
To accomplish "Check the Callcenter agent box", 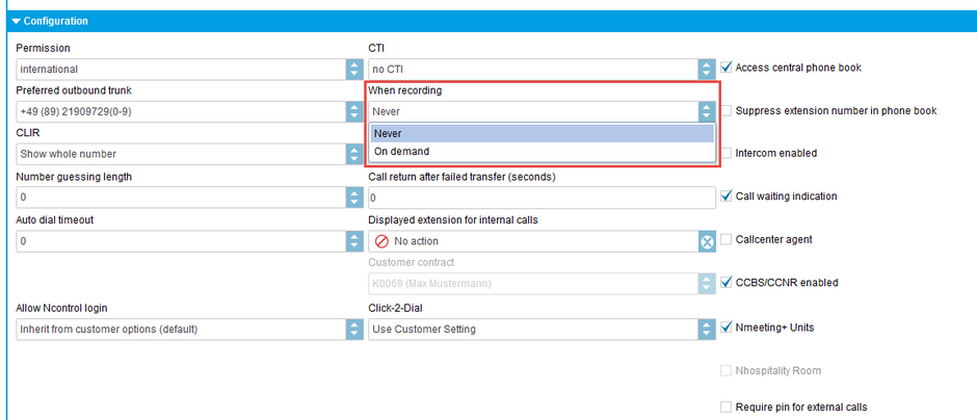I will (726, 239).
